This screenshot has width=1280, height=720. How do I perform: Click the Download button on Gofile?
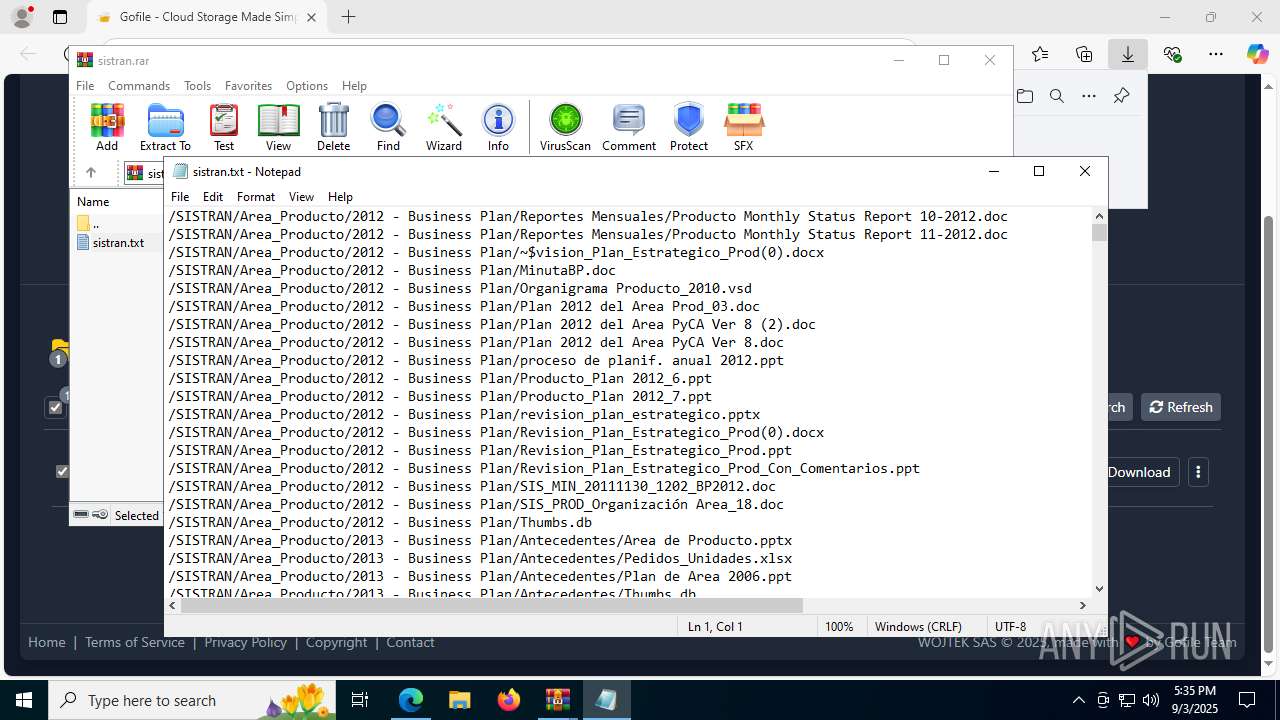[1139, 472]
